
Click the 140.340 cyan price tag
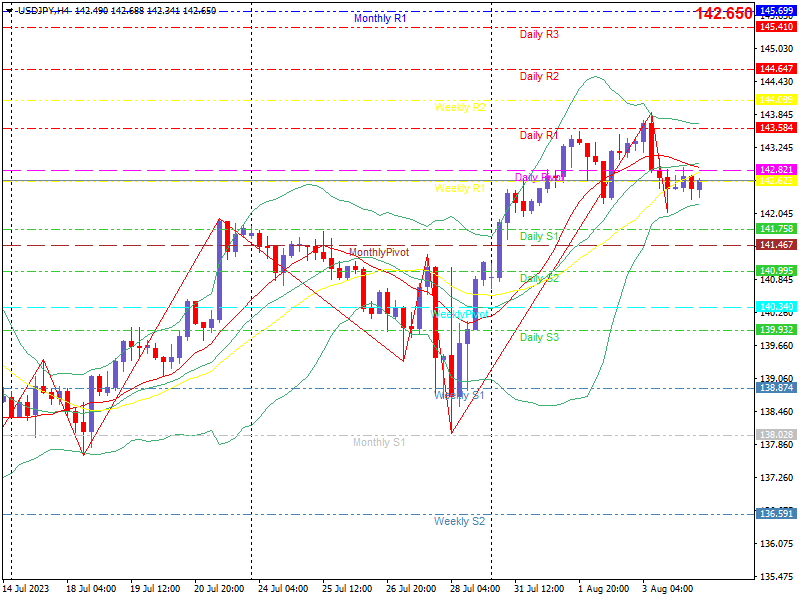[777, 307]
